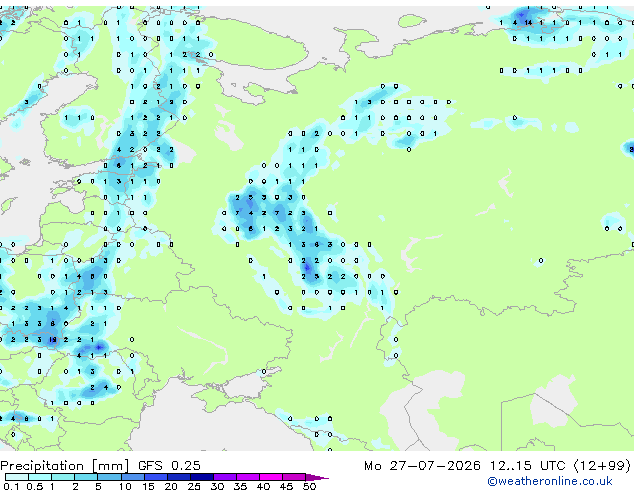
Task: Click the 0.5–1 mm legend swatch
Action: click(x=40, y=477)
